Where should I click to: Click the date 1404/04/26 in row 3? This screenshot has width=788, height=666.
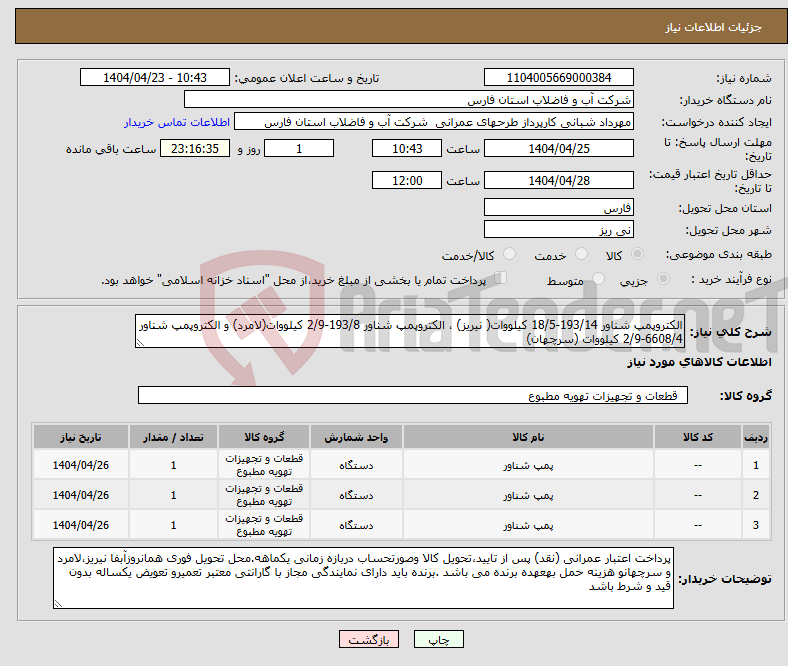click(81, 525)
